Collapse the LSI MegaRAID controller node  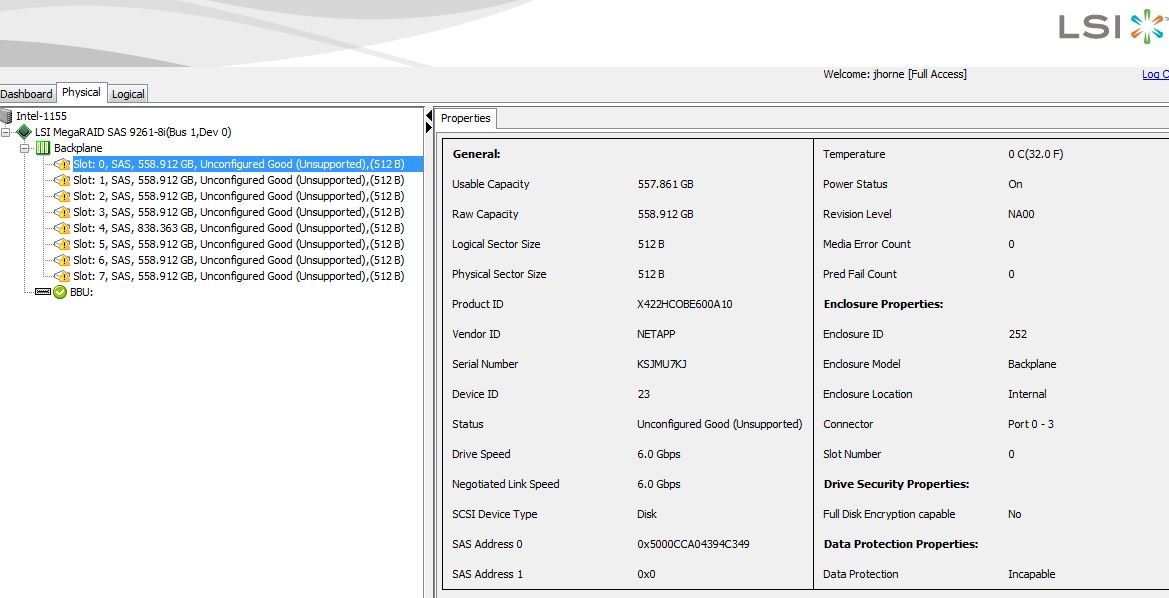pos(6,132)
